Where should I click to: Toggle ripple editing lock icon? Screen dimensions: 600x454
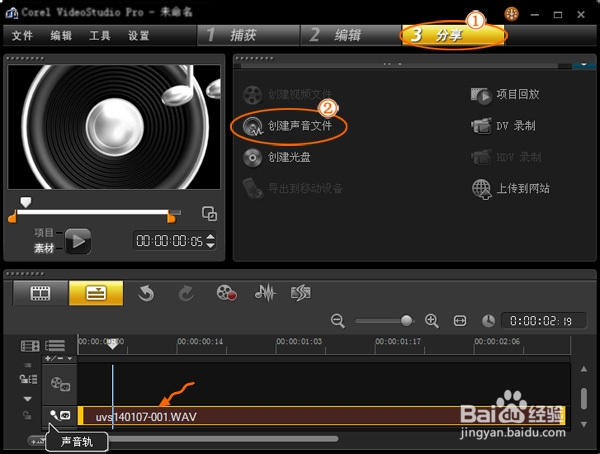tap(29, 379)
